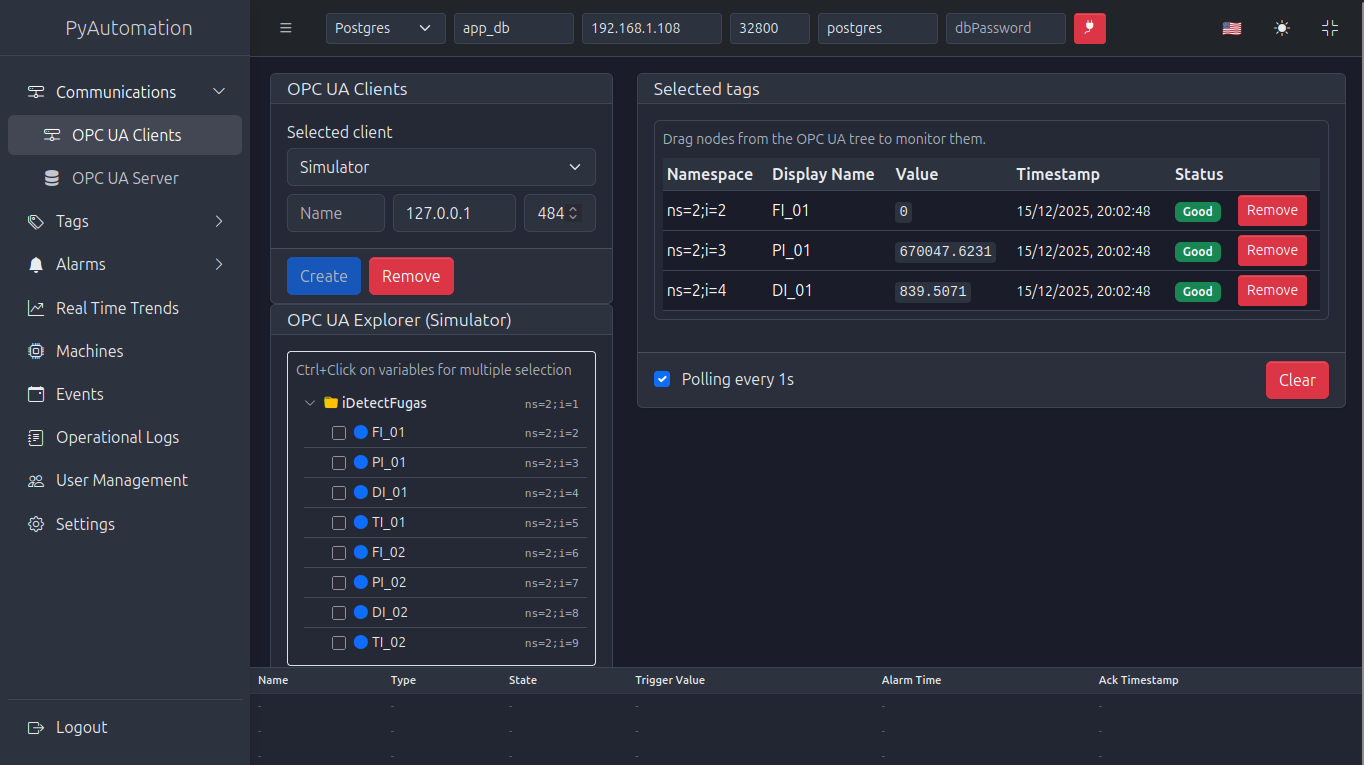Click the blue variable icon of PI_02
Screen dimensions: 1364x765
click(x=361, y=582)
